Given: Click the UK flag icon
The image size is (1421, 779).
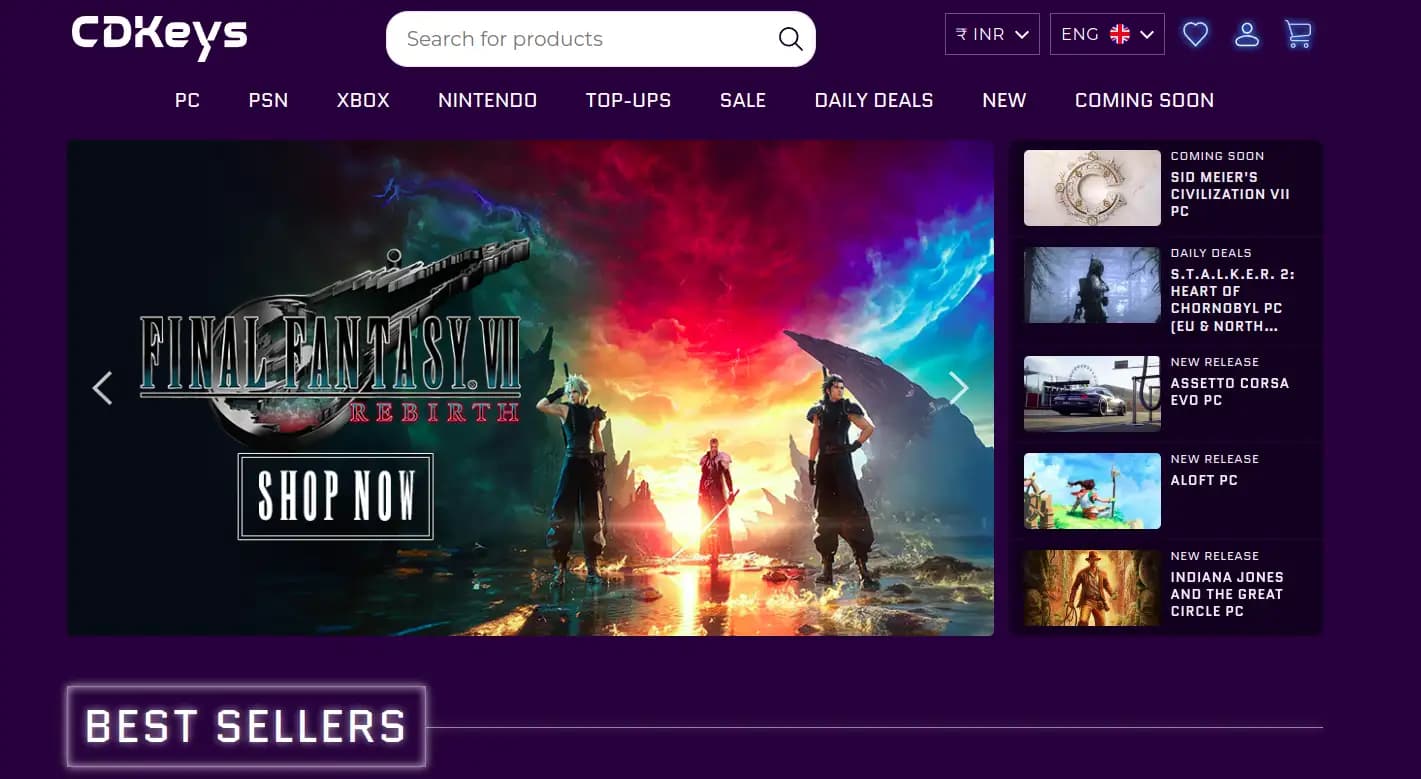Looking at the screenshot, I should click(1120, 34).
